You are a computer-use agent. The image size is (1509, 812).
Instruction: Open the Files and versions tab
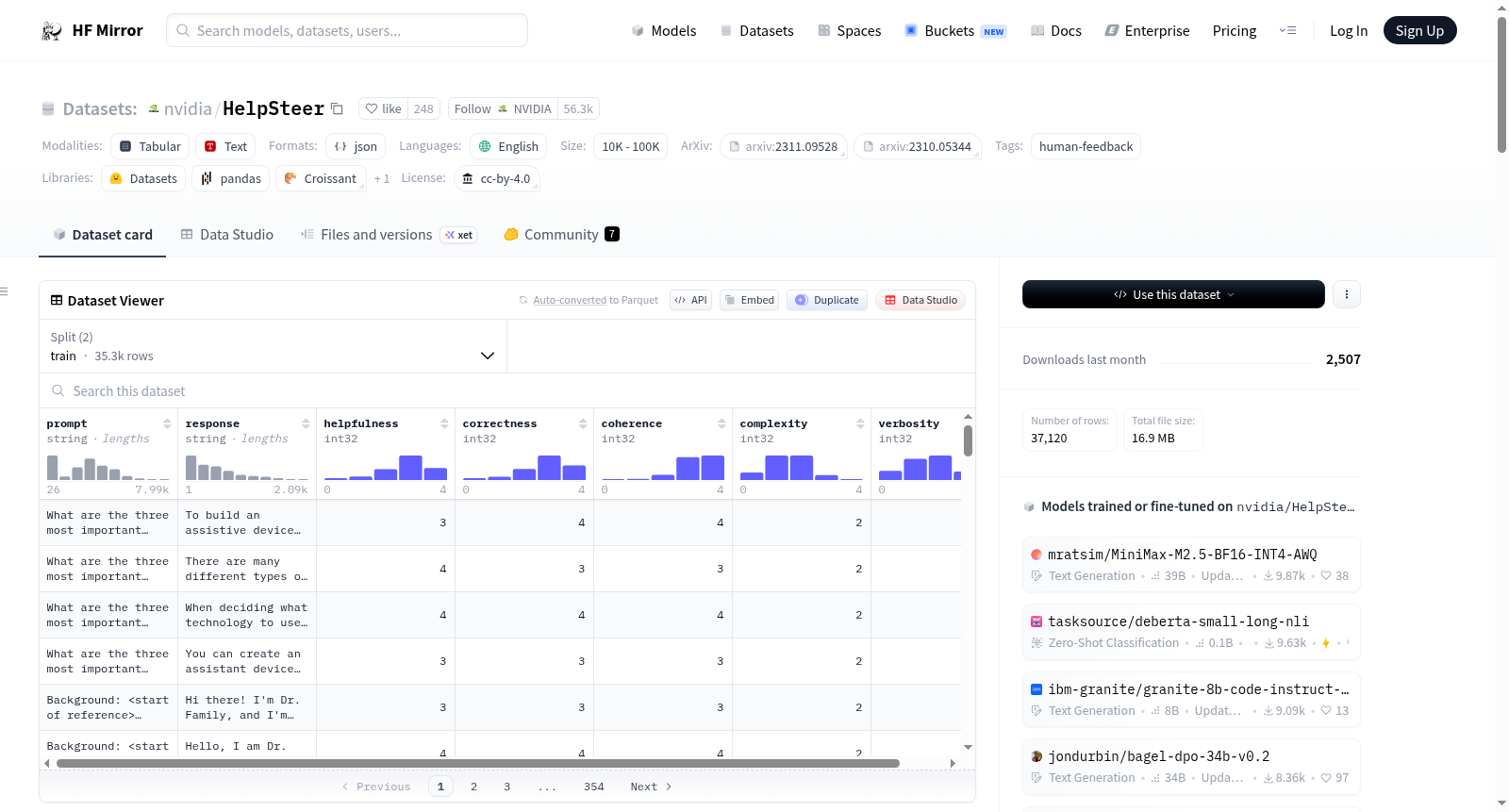tap(389, 235)
